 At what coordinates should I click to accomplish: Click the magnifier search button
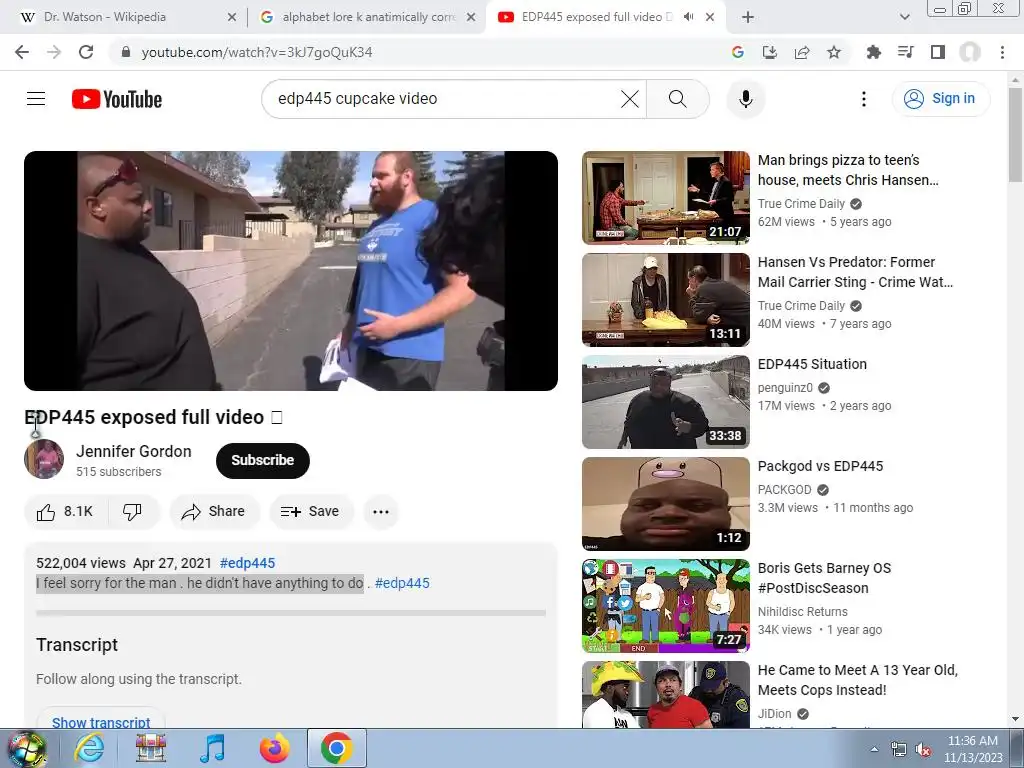678,99
